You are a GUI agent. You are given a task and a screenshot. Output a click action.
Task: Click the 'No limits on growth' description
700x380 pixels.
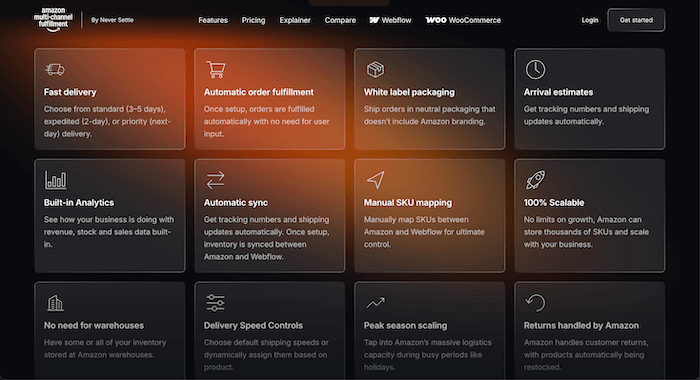(586, 232)
